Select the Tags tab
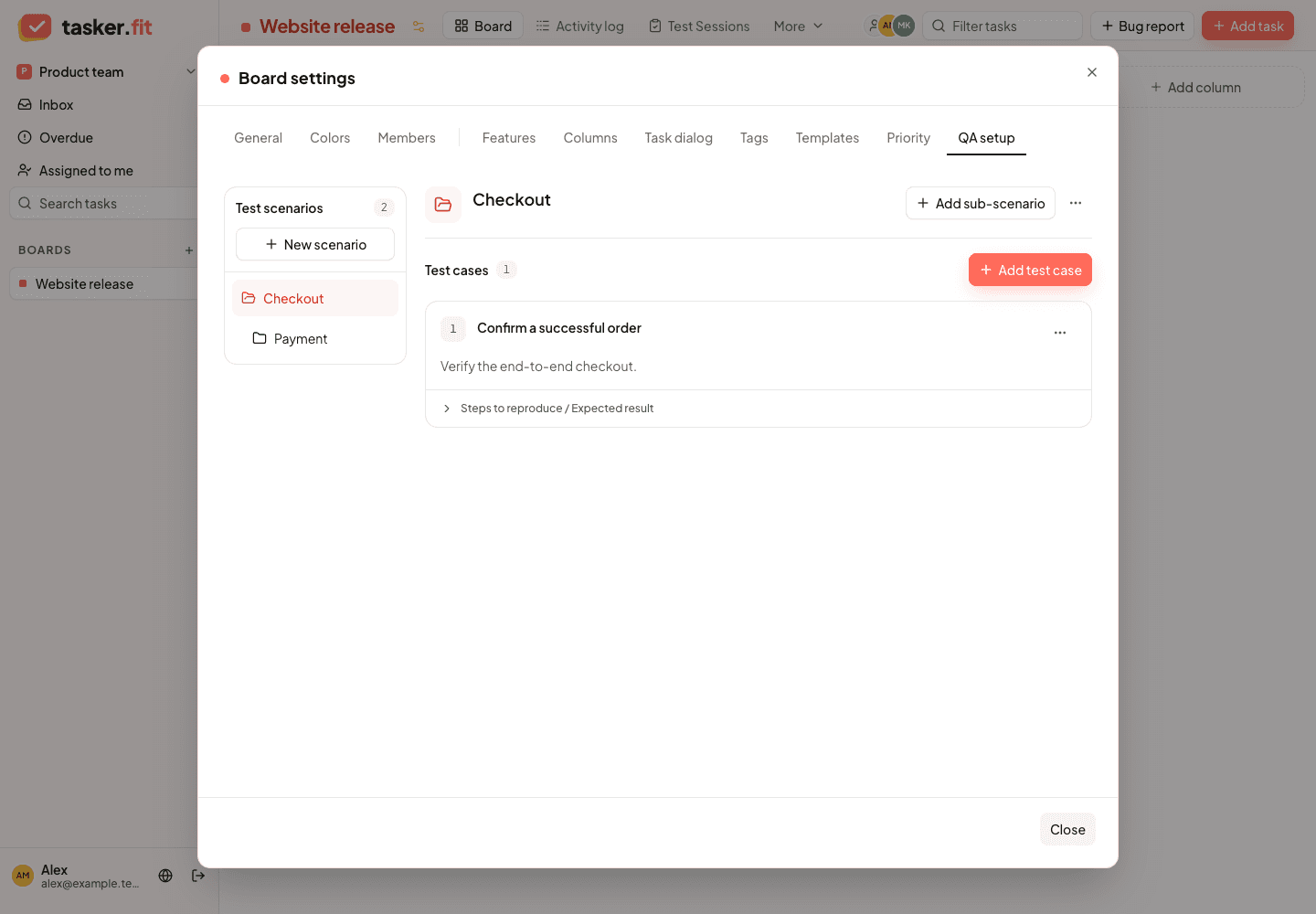Image resolution: width=1316 pixels, height=914 pixels. (x=754, y=138)
